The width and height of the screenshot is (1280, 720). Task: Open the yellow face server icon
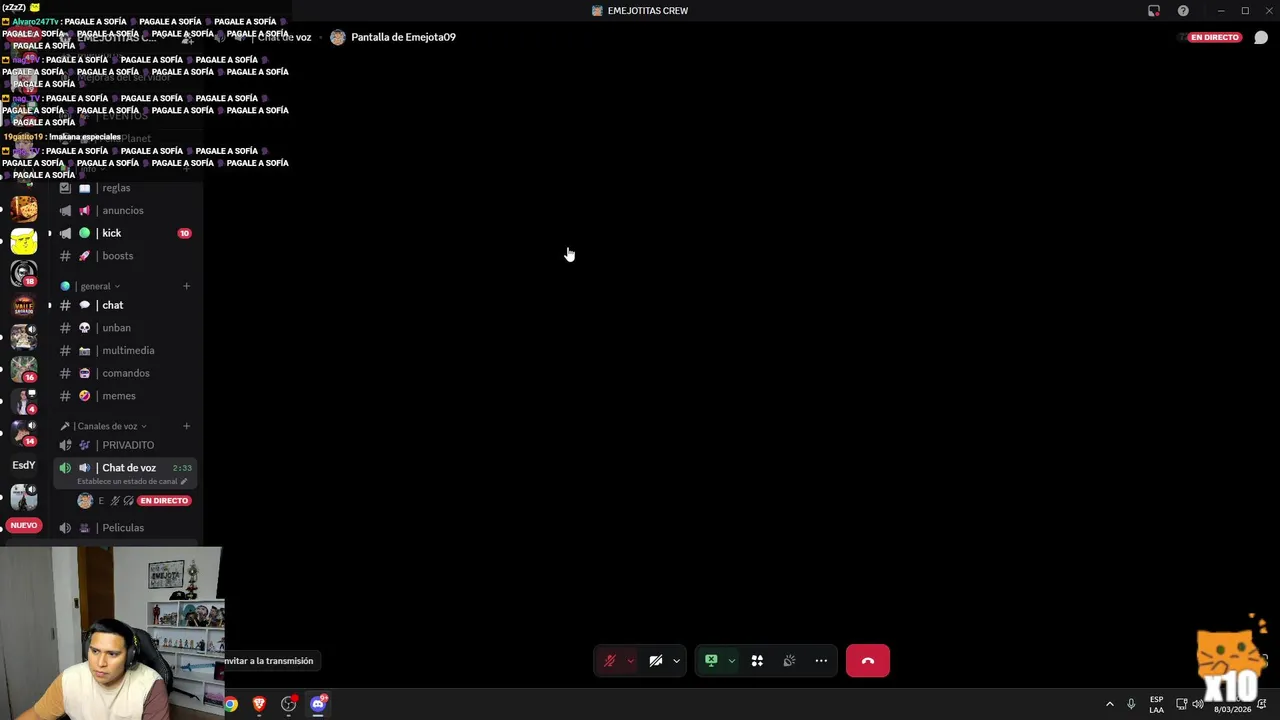tap(24, 241)
